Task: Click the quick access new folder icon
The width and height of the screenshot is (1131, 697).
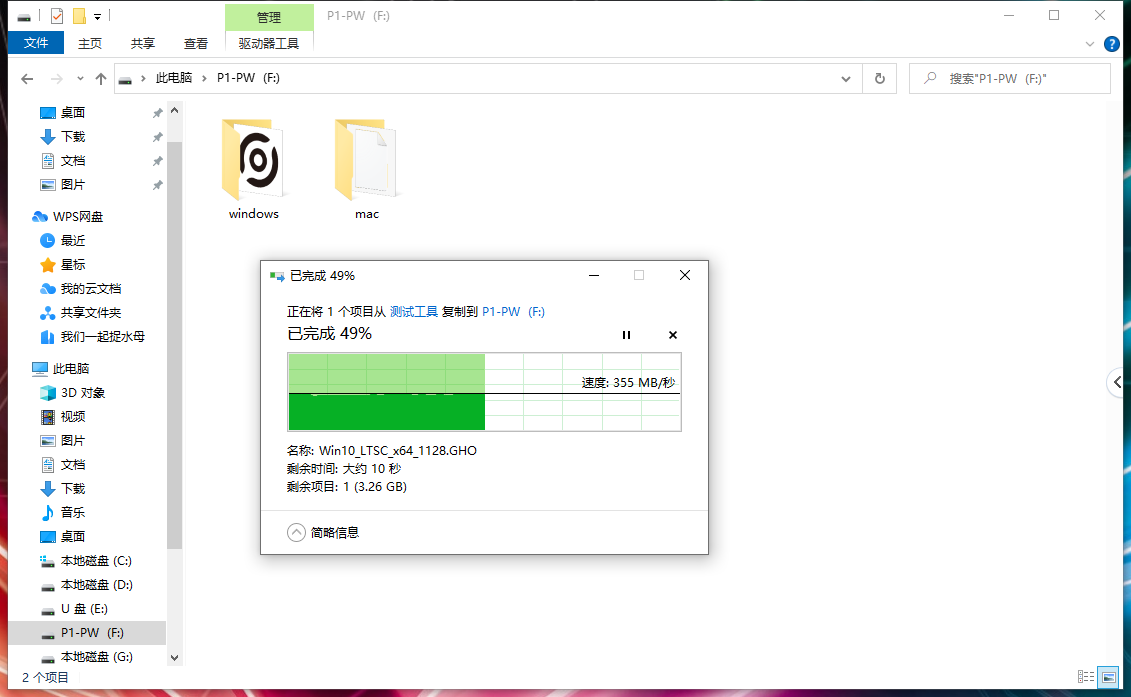Action: [x=79, y=15]
